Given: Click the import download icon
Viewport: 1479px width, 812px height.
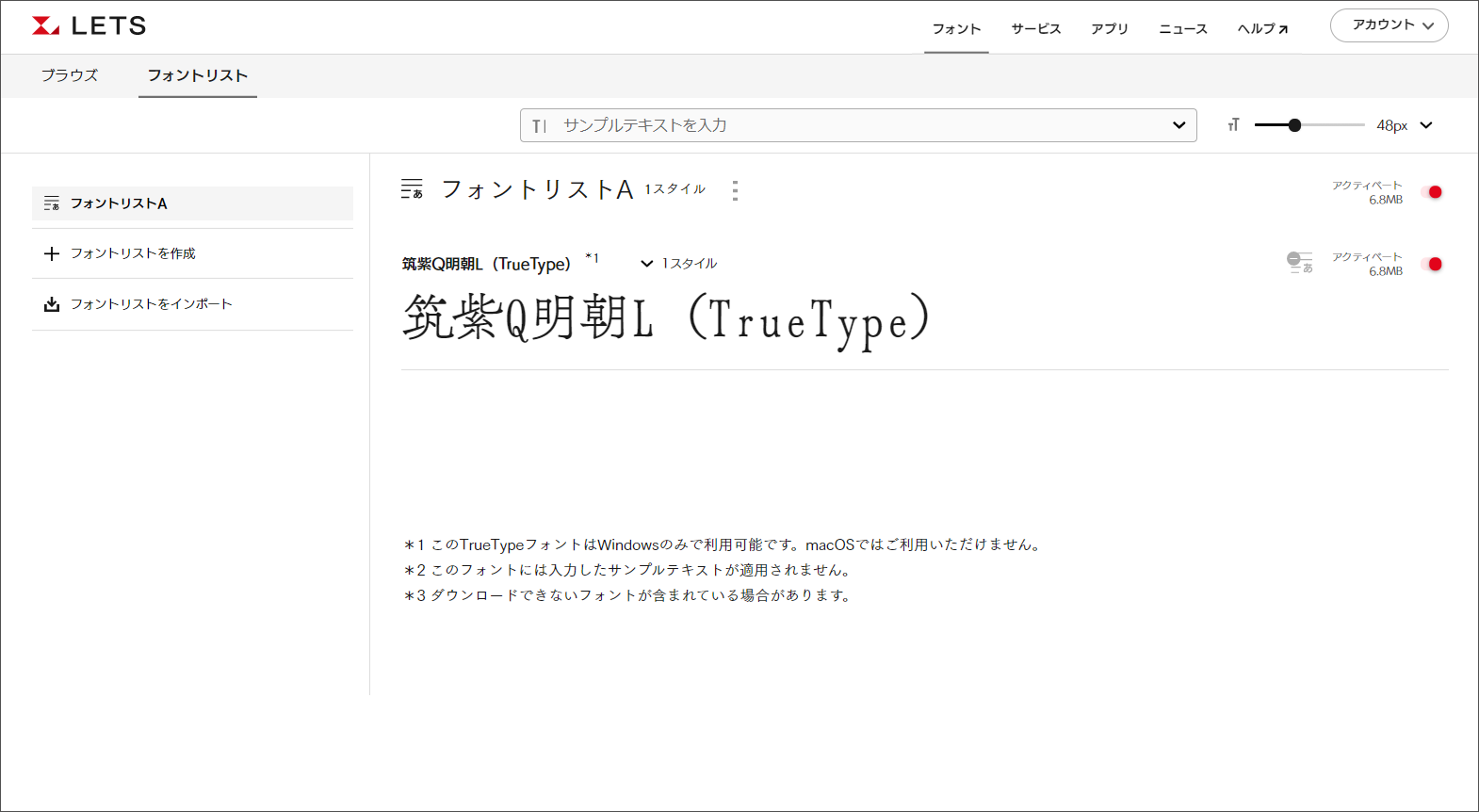Looking at the screenshot, I should pyautogui.click(x=52, y=303).
